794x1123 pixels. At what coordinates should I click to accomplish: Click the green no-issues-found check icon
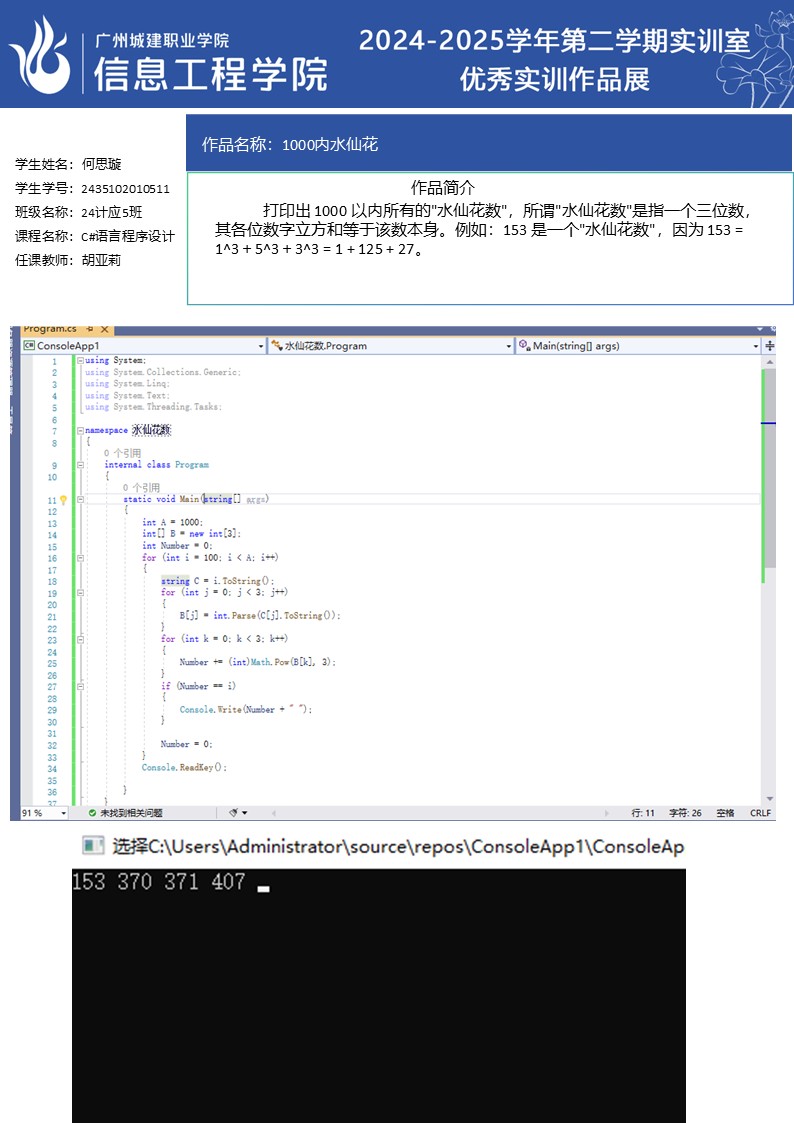pyautogui.click(x=92, y=813)
